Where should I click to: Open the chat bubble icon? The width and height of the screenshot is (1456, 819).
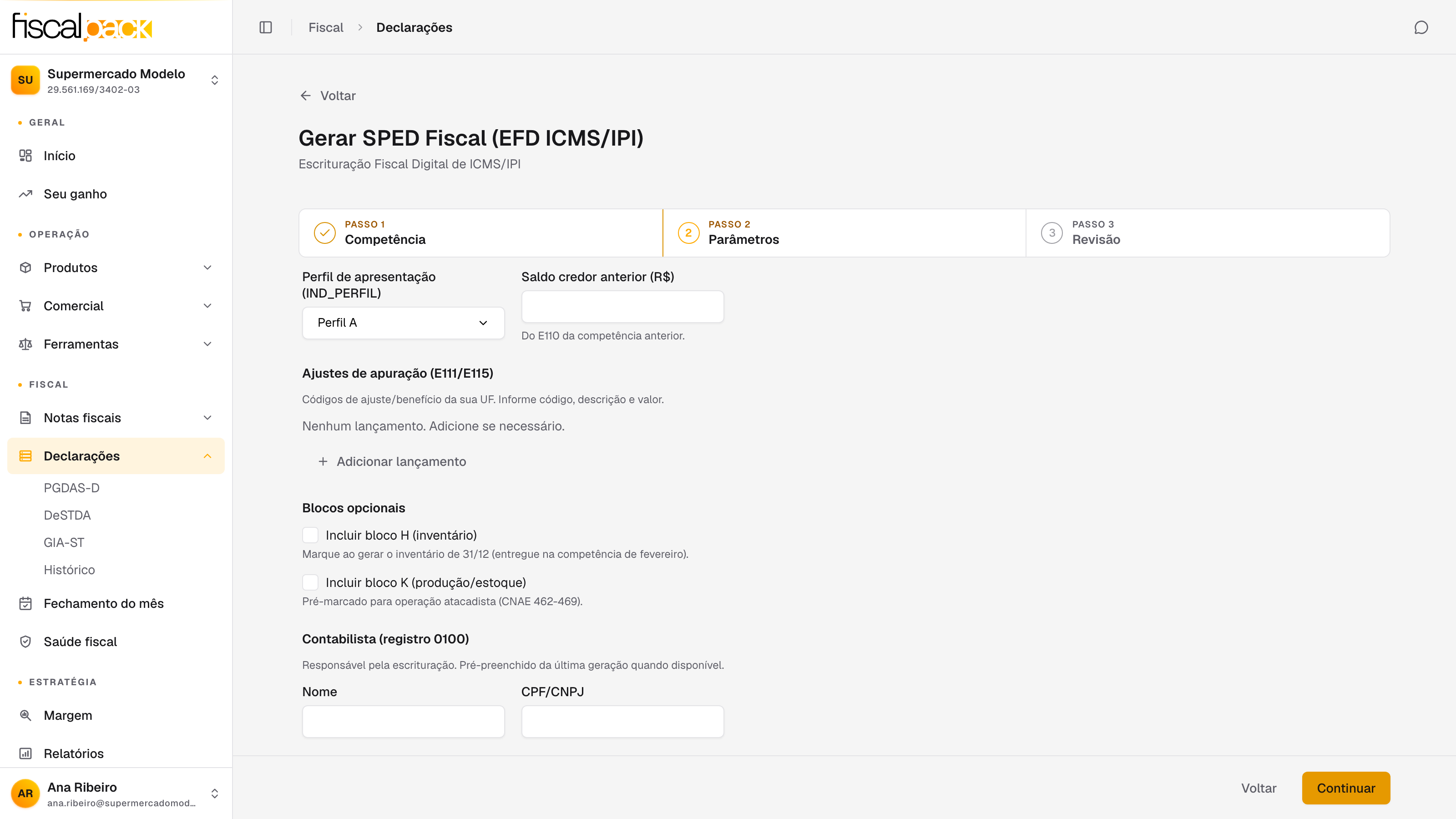coord(1421,27)
